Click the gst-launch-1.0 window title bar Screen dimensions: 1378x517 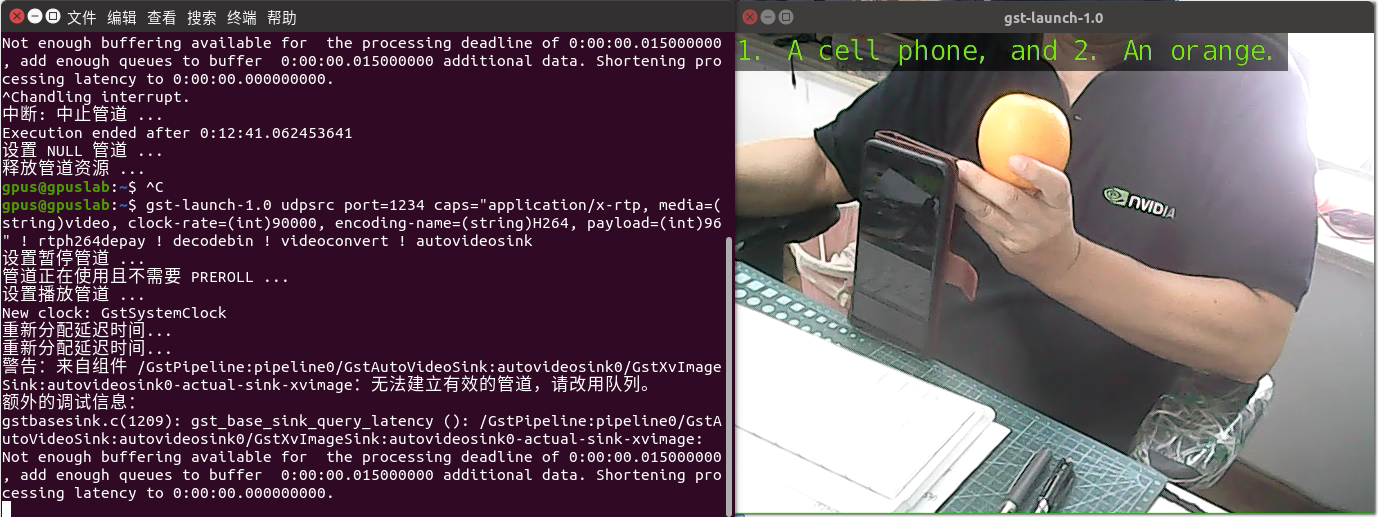click(x=1054, y=17)
